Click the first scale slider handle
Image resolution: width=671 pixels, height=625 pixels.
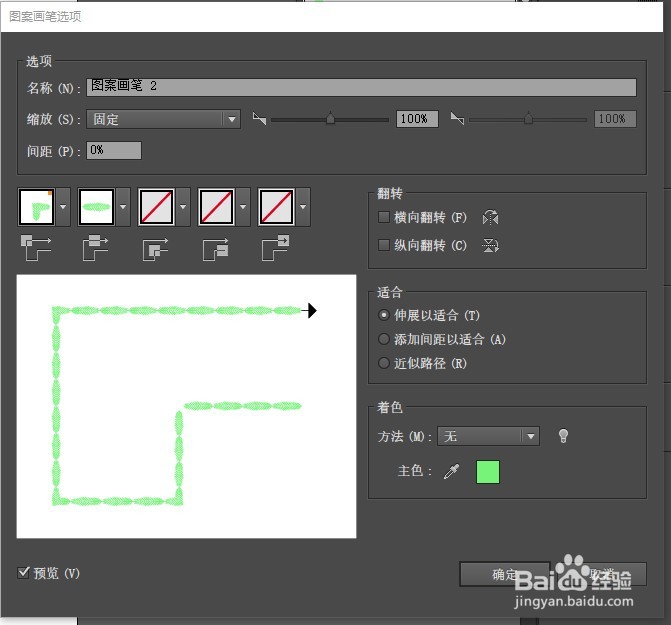tap(330, 118)
